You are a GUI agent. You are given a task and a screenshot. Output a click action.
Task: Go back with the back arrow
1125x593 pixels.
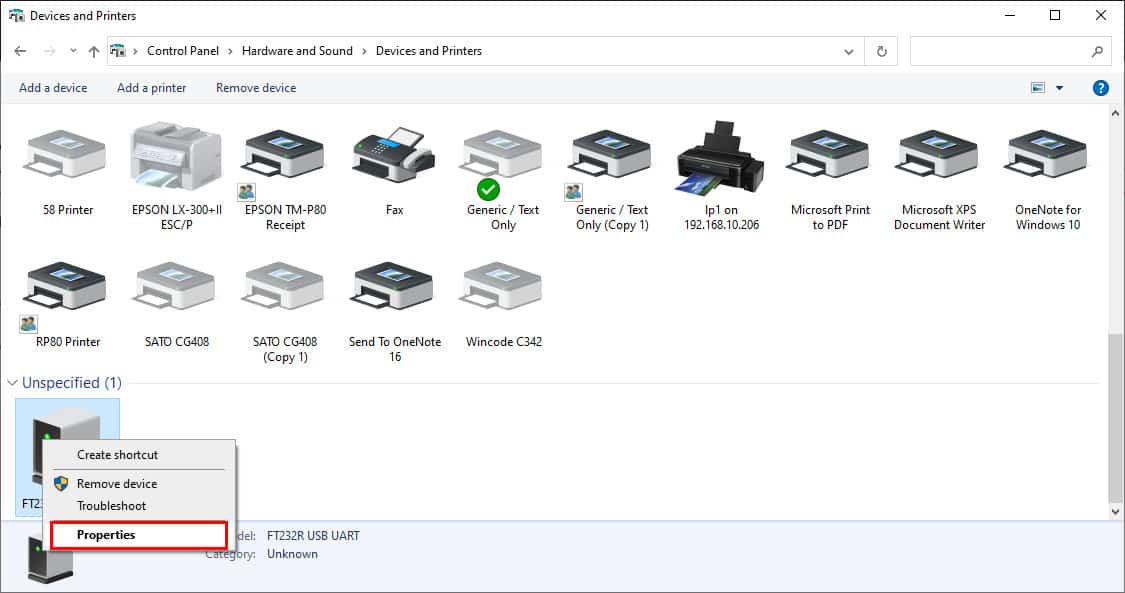coord(20,51)
